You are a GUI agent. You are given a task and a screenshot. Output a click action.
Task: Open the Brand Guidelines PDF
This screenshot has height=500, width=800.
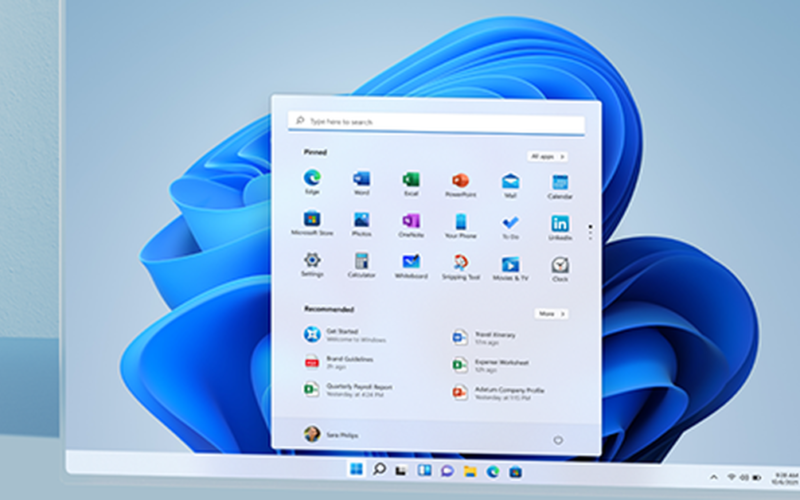point(339,362)
